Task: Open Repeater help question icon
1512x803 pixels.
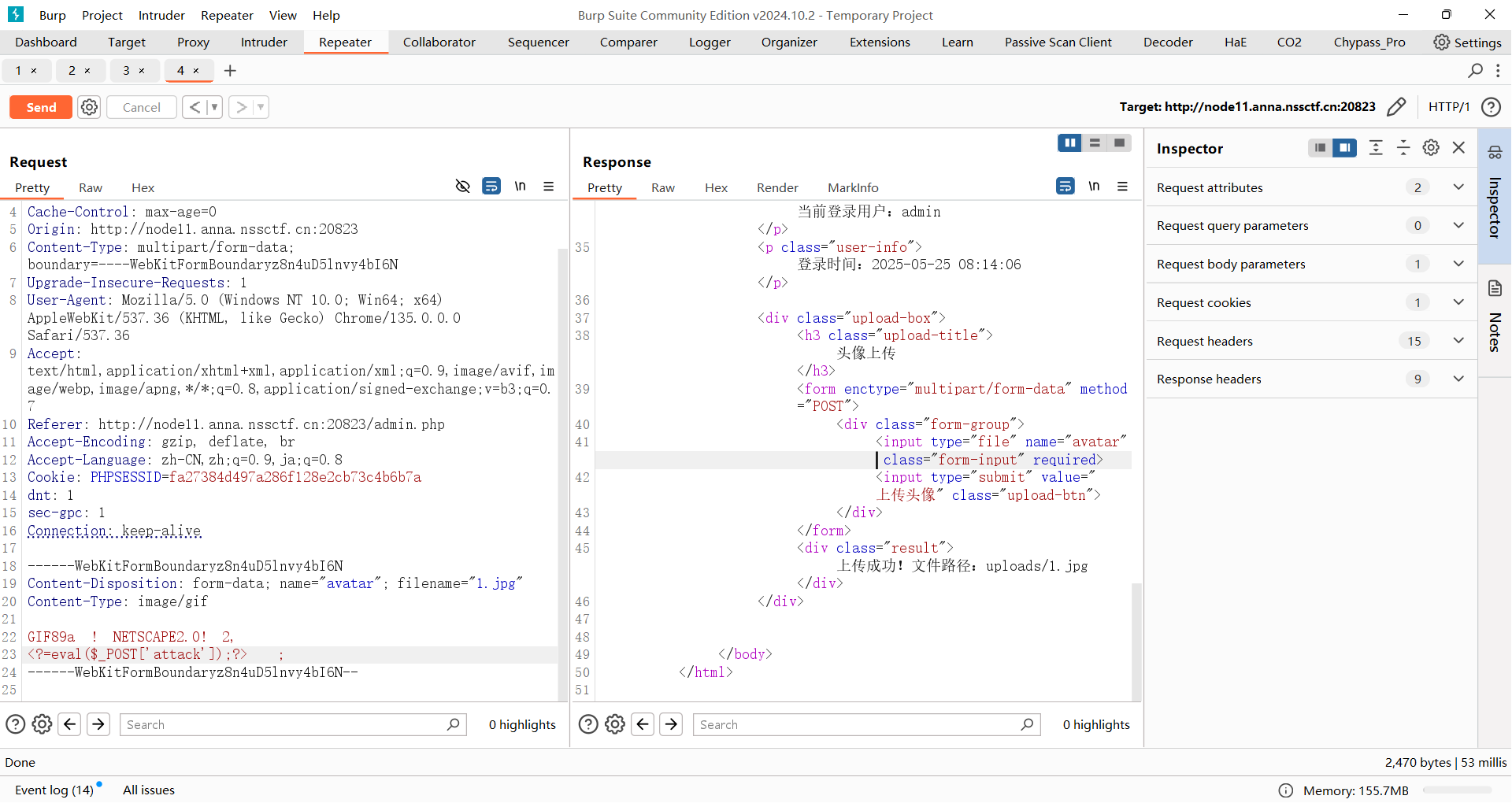Action: pos(1491,107)
